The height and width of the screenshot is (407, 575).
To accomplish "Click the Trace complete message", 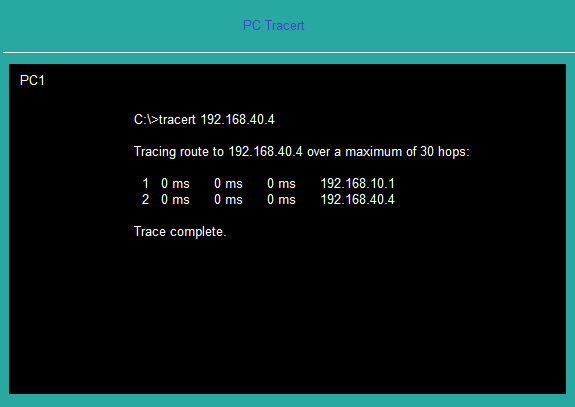I will 180,232.
